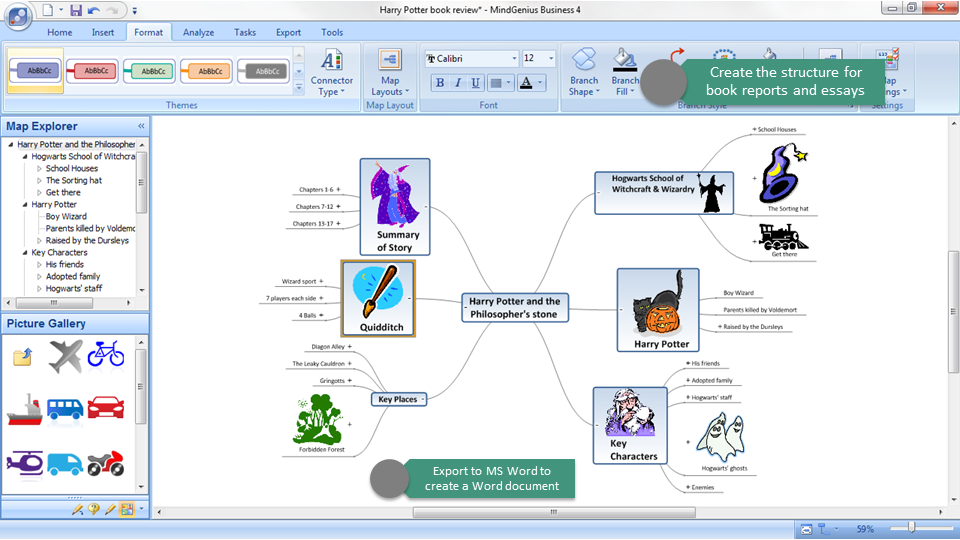Switch to the Tasks tab

pos(245,32)
